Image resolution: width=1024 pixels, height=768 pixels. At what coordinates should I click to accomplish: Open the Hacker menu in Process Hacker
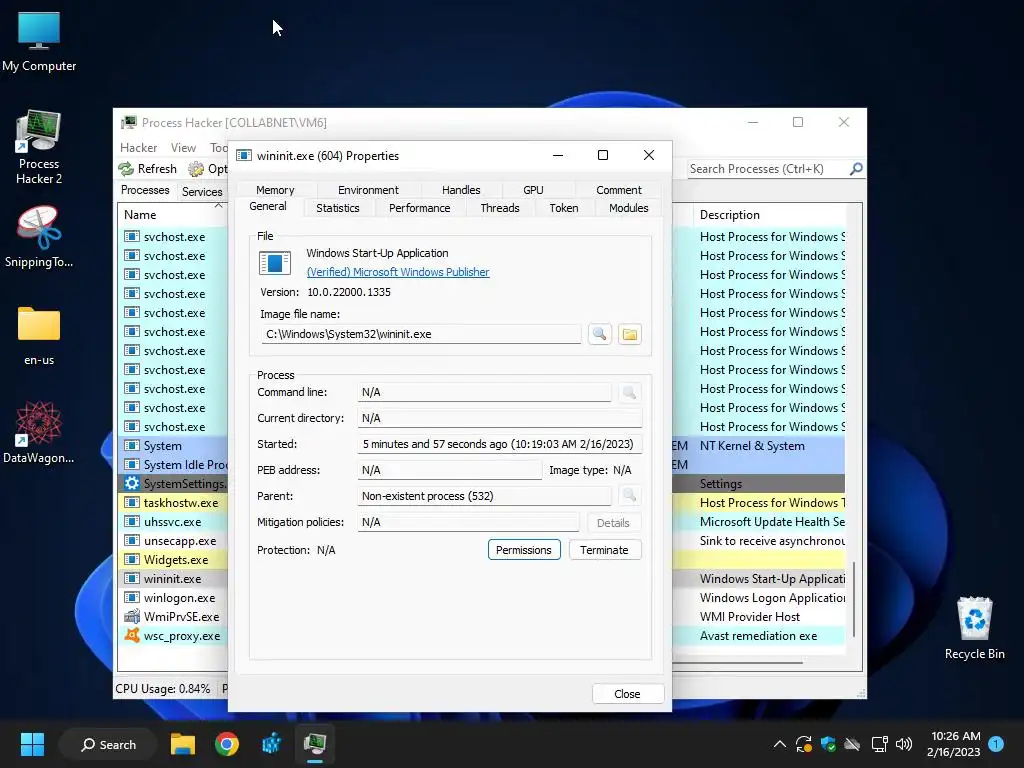coord(138,148)
